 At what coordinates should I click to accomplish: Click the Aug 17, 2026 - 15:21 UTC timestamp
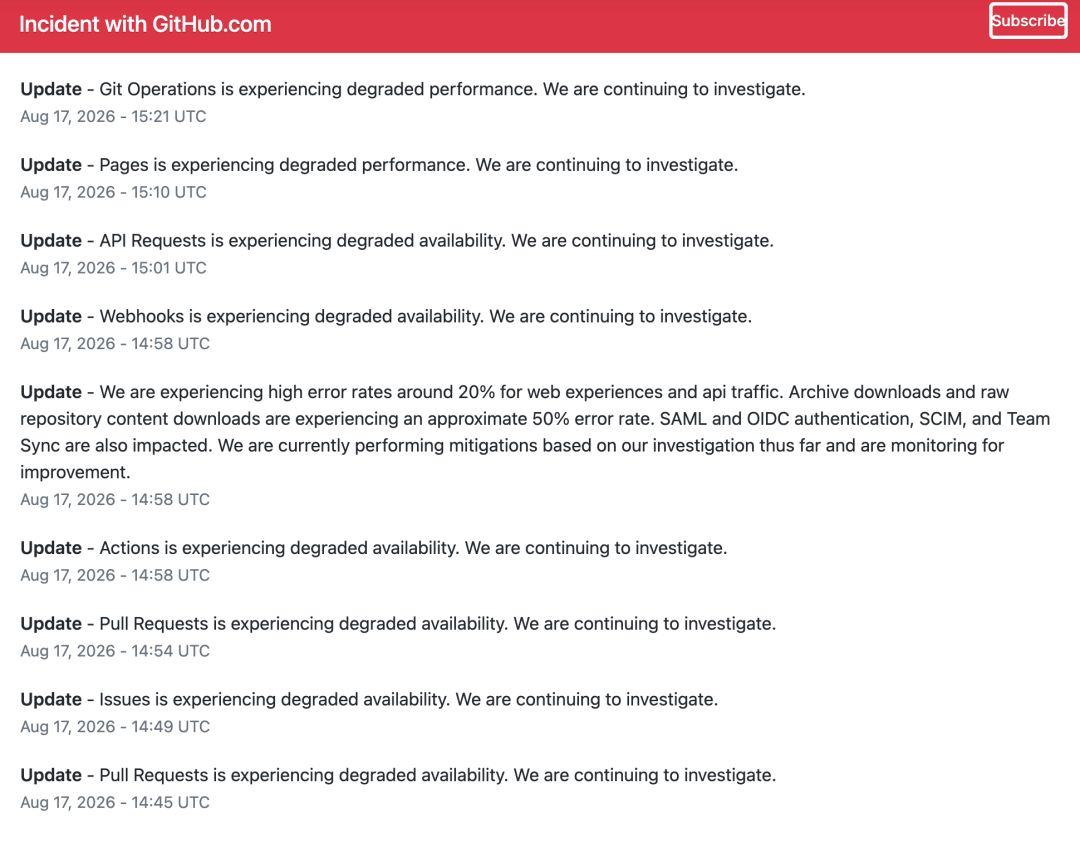(113, 116)
